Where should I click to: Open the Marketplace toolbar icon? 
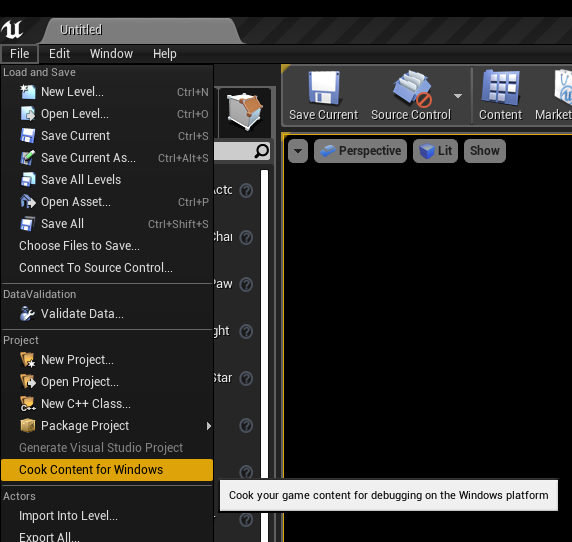(563, 88)
